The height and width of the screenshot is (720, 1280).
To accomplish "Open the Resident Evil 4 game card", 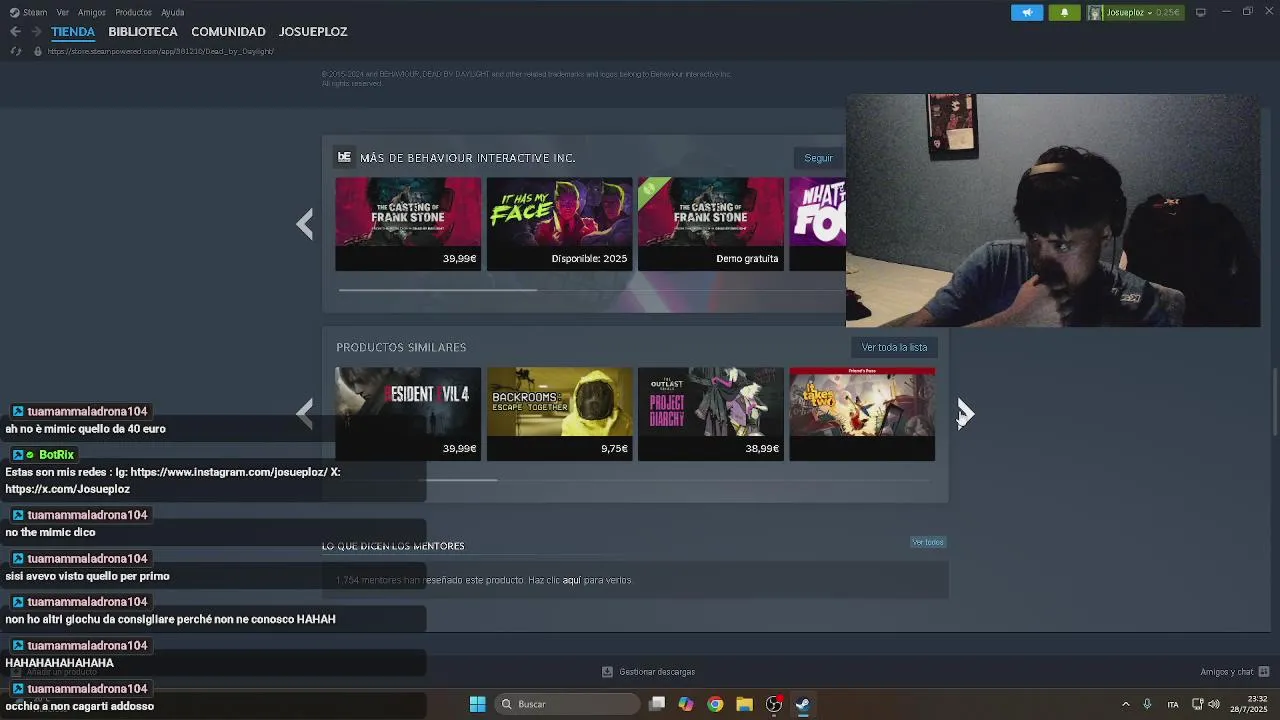I will (x=408, y=414).
